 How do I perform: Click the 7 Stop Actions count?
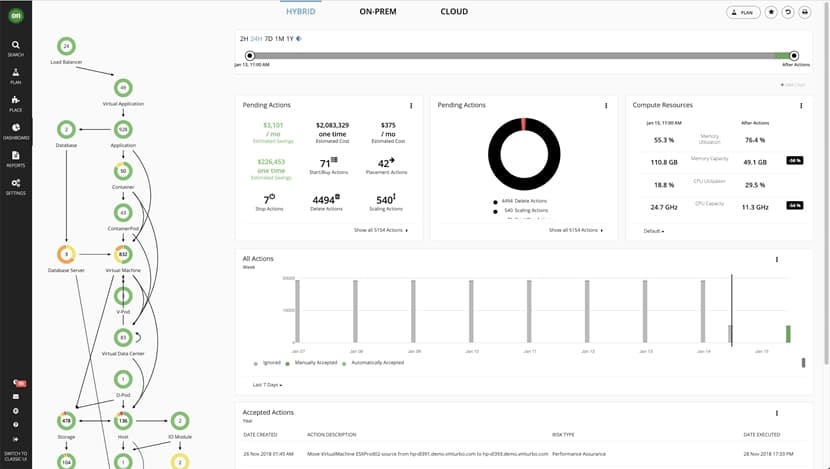[x=269, y=200]
